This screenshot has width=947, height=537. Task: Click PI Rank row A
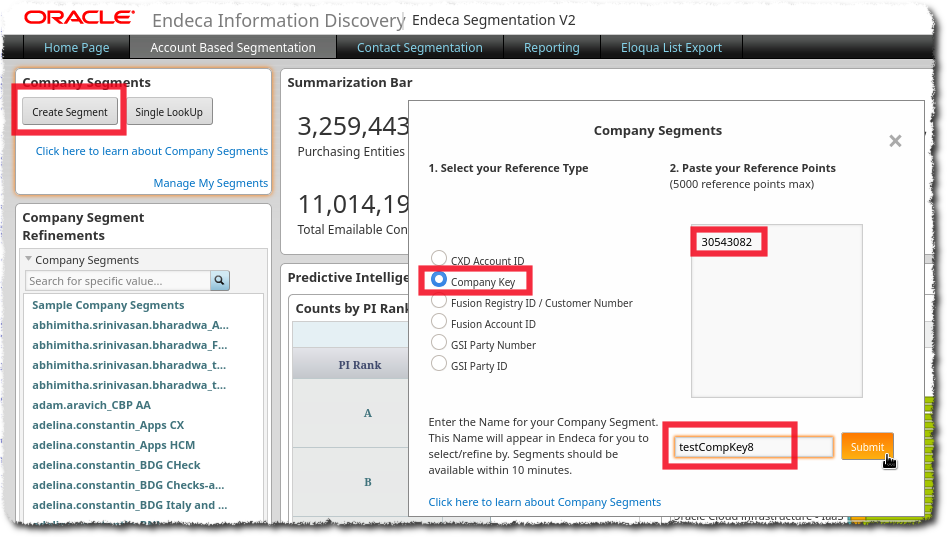[368, 413]
